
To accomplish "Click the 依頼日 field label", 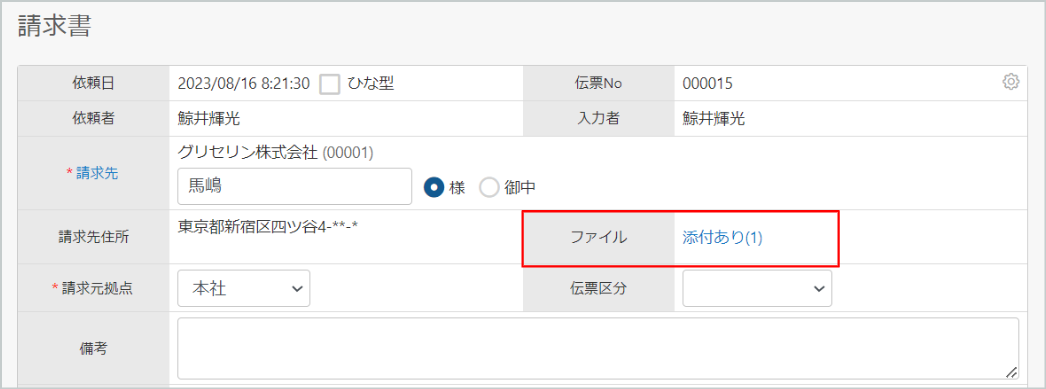I will pyautogui.click(x=93, y=83).
